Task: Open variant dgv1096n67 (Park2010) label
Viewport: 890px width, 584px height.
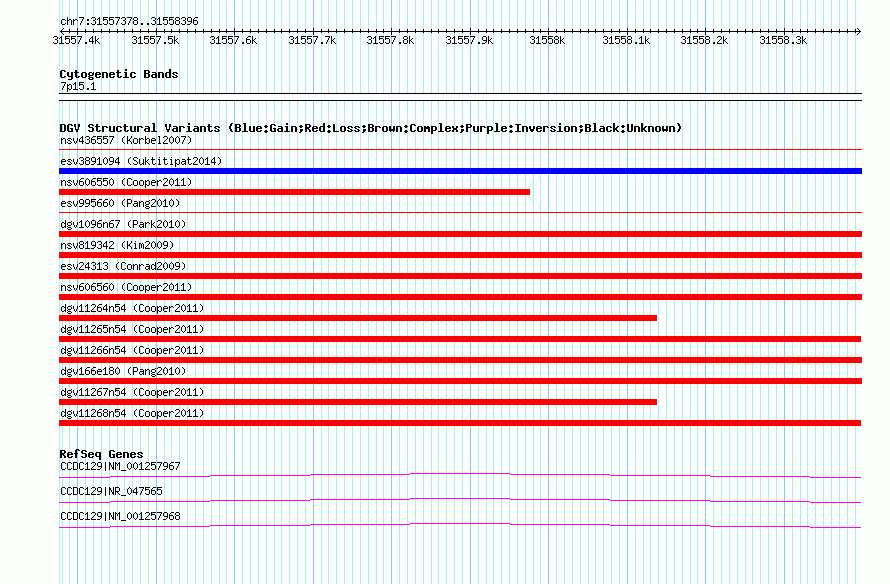Action: coord(123,224)
